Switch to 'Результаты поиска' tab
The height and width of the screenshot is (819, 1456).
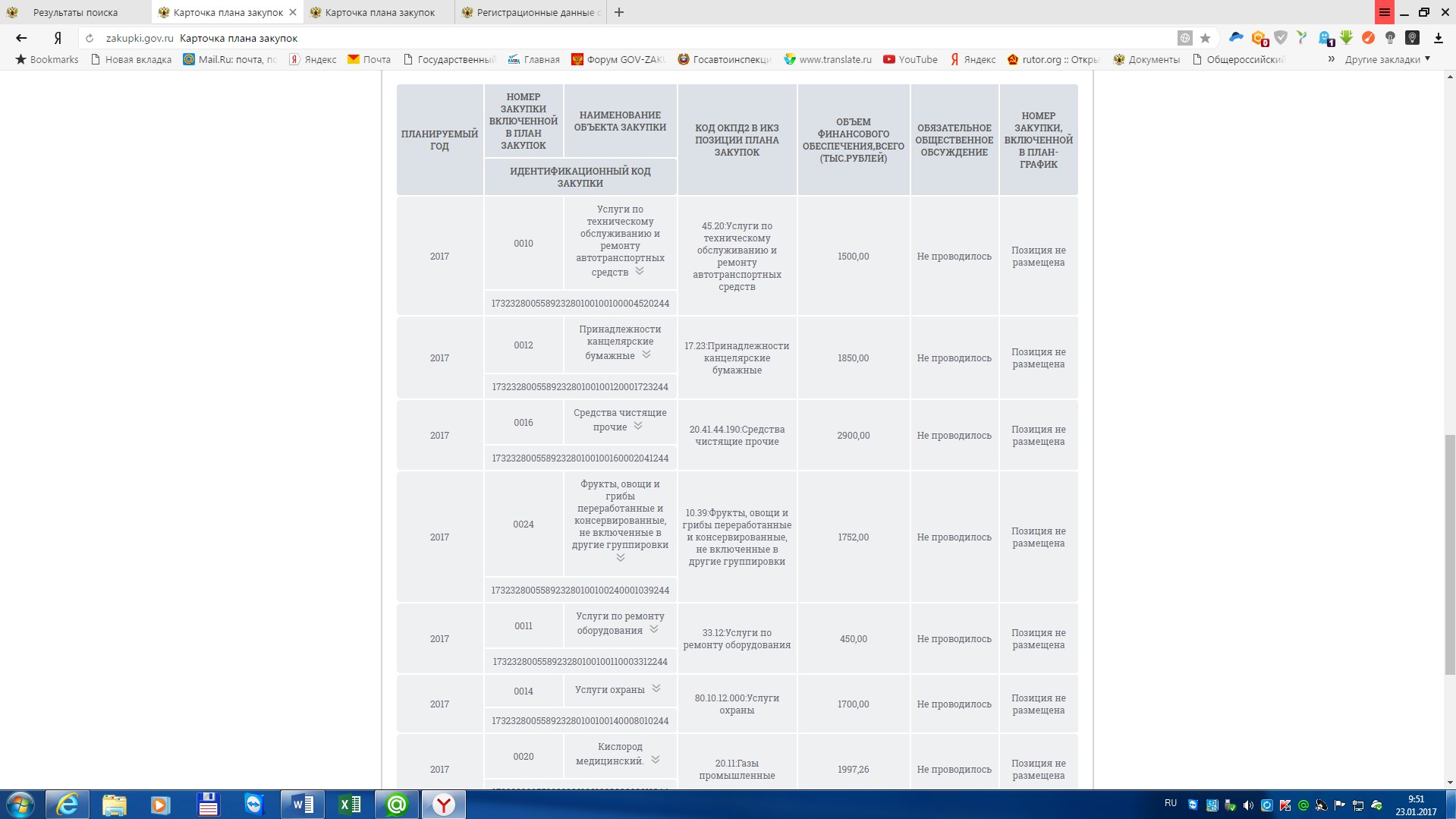75,12
